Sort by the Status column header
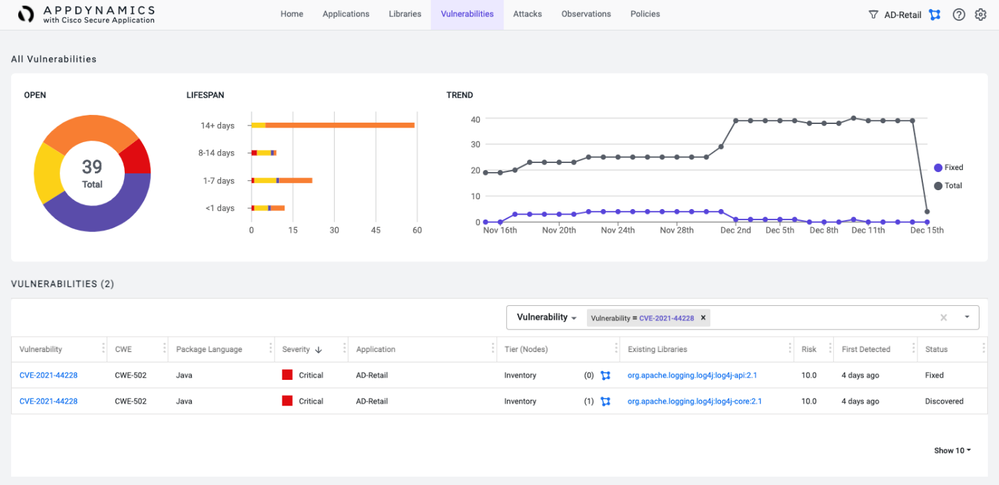This screenshot has width=999, height=485. [936, 349]
